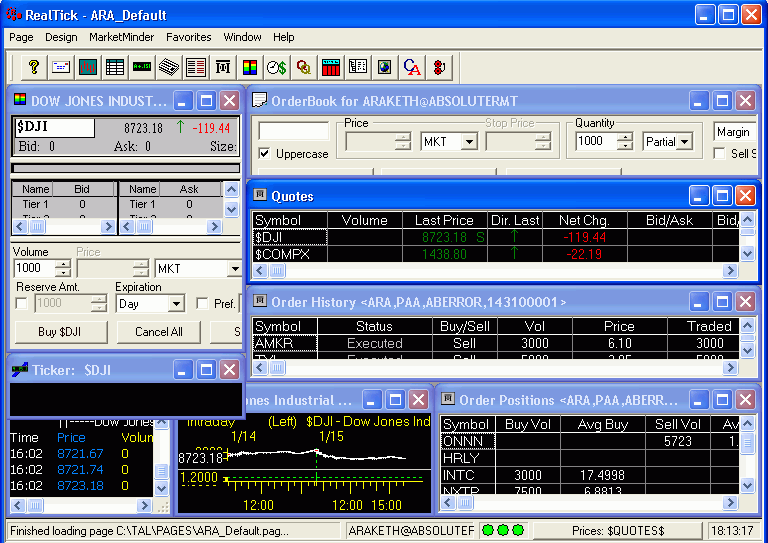Click the Symbol column header in Quotes
Viewport: 768px width, 543px height.
(x=289, y=220)
